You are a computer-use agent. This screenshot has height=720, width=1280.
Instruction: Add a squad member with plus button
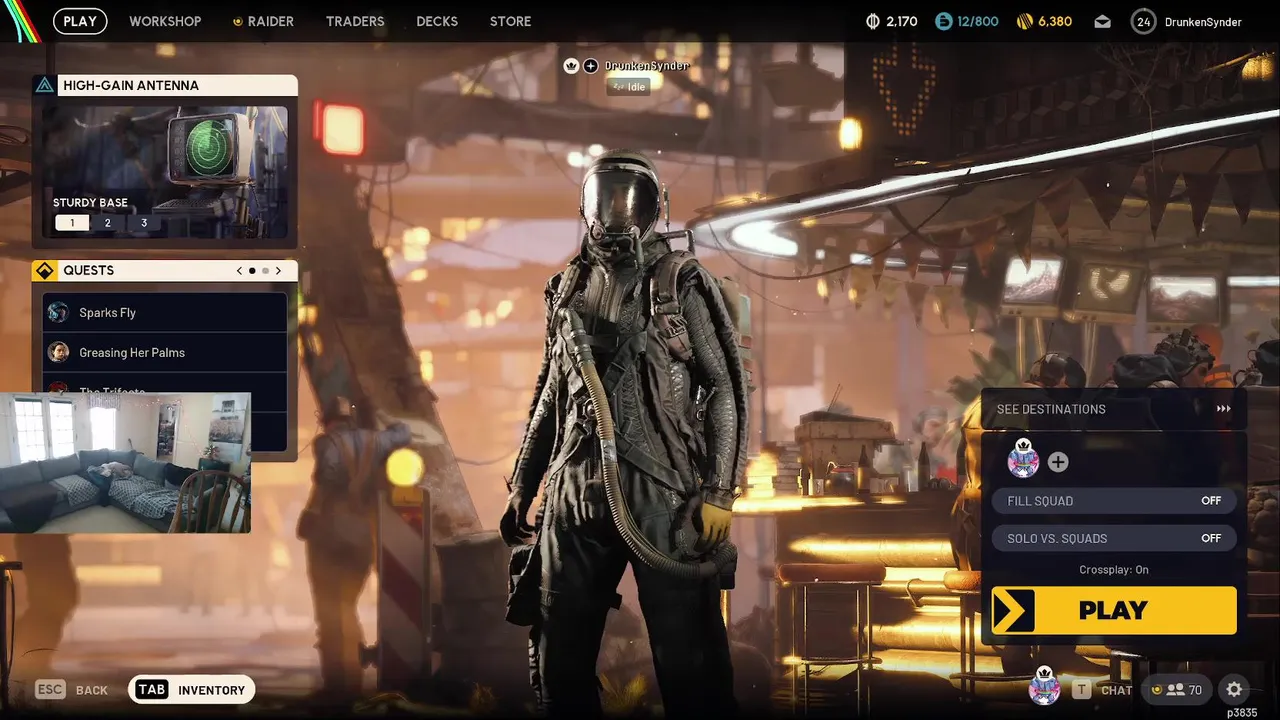(x=1058, y=462)
